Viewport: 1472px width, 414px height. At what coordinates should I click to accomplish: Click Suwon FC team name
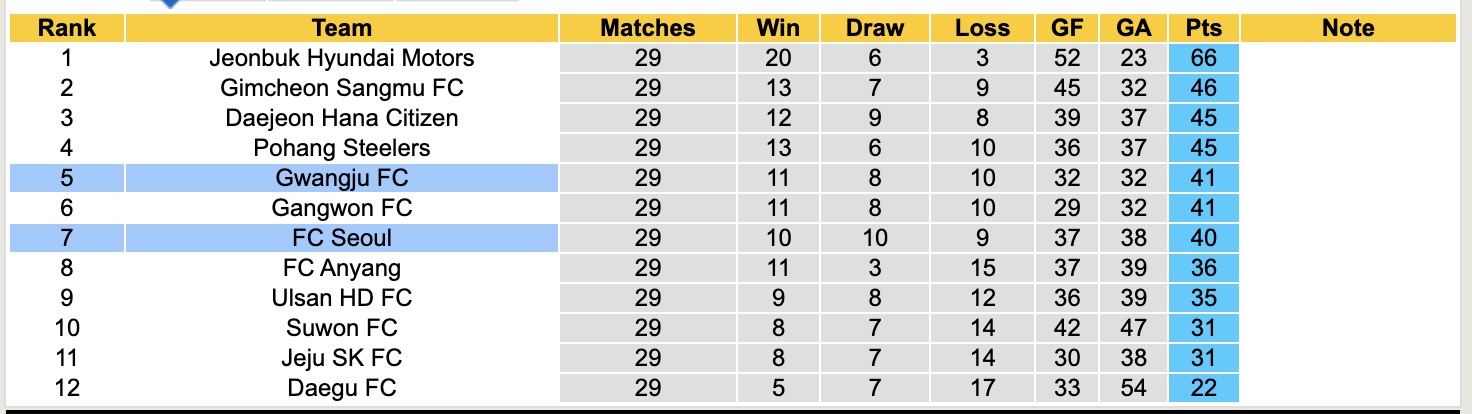tap(341, 328)
